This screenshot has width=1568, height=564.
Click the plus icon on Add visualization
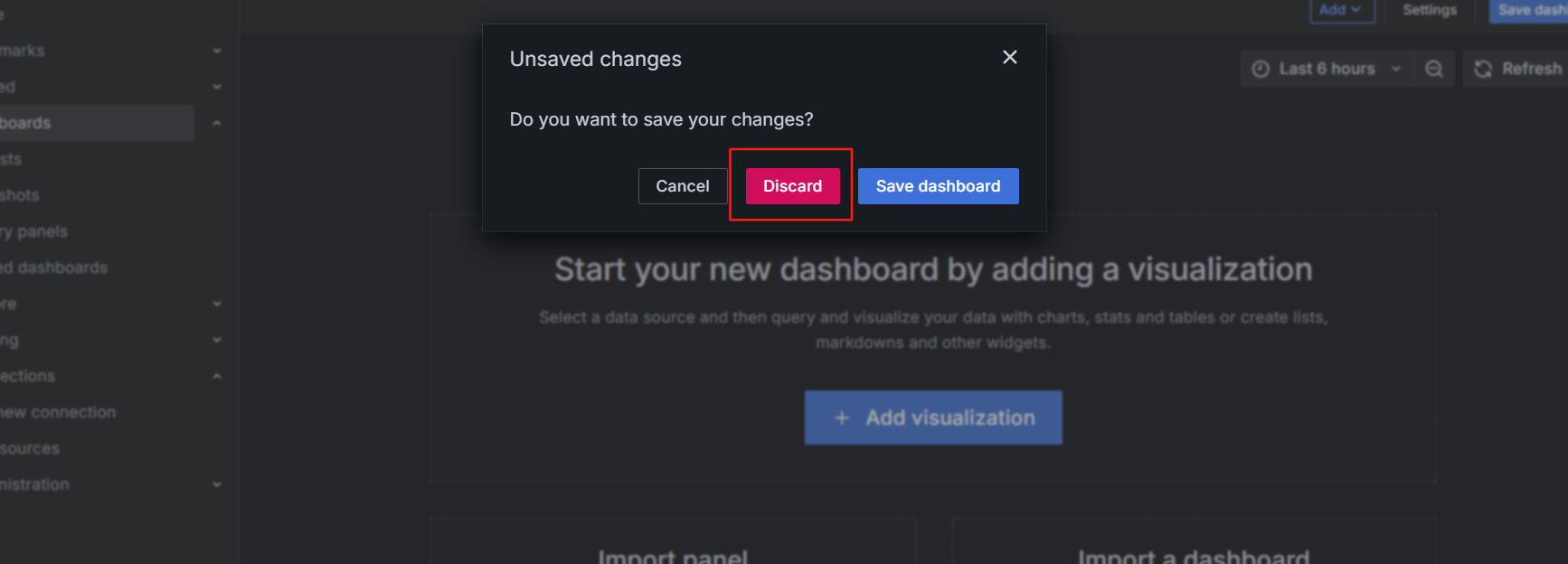842,418
